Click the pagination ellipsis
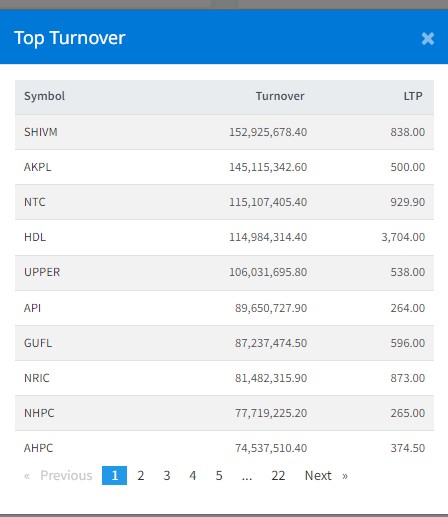Screen dimensions: 448x517 247,475
